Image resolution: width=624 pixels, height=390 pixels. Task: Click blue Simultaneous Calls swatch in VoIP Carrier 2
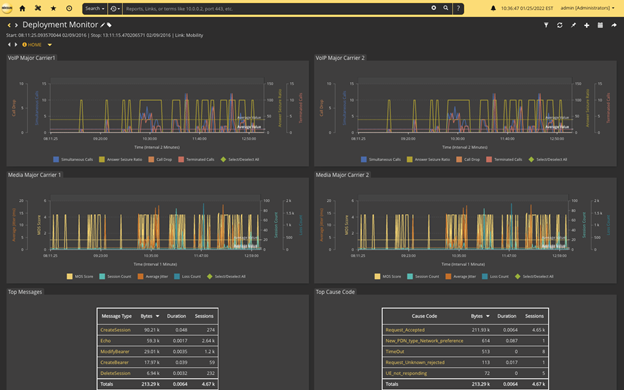(364, 159)
